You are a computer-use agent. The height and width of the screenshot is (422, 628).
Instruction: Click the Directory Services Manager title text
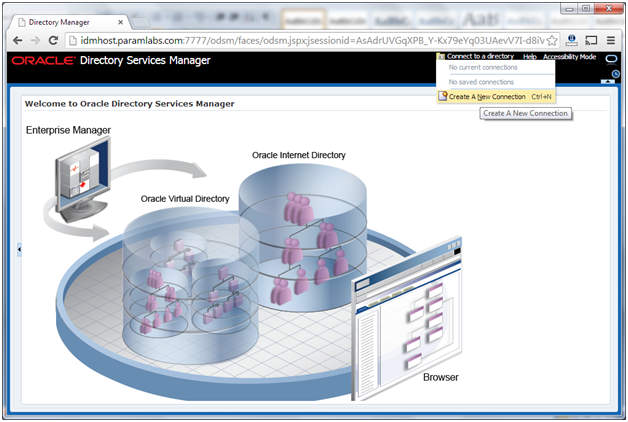pos(145,60)
